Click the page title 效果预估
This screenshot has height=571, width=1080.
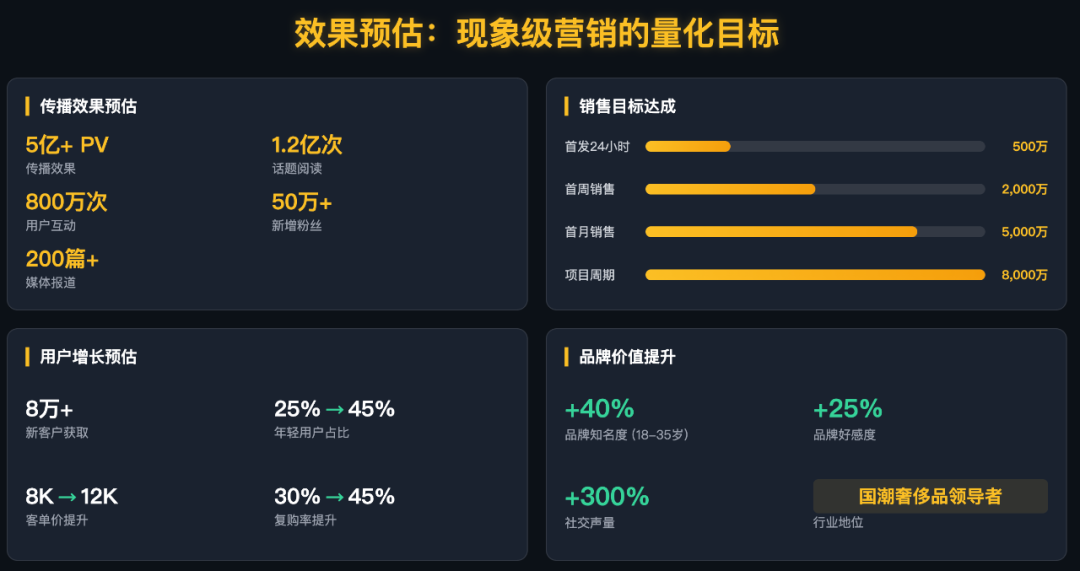tap(355, 33)
